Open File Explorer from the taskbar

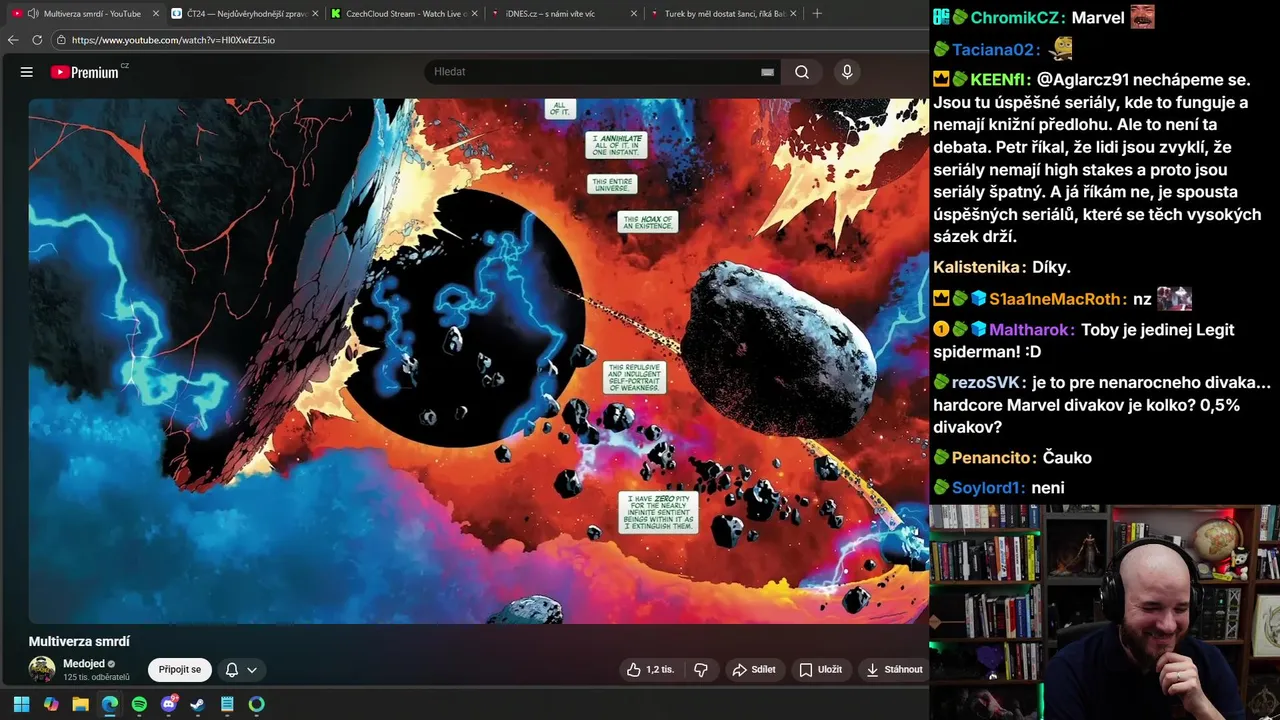coord(80,704)
